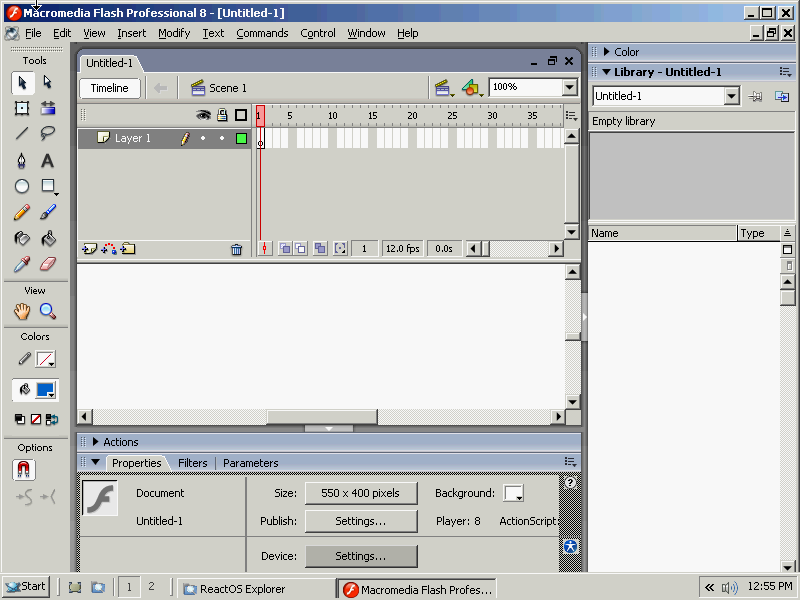Open the Stroke color swatch

tap(45, 360)
